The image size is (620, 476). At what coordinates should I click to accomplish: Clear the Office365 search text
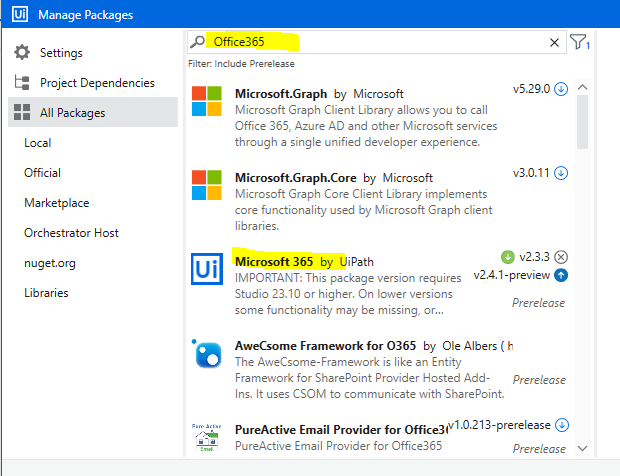tap(555, 43)
